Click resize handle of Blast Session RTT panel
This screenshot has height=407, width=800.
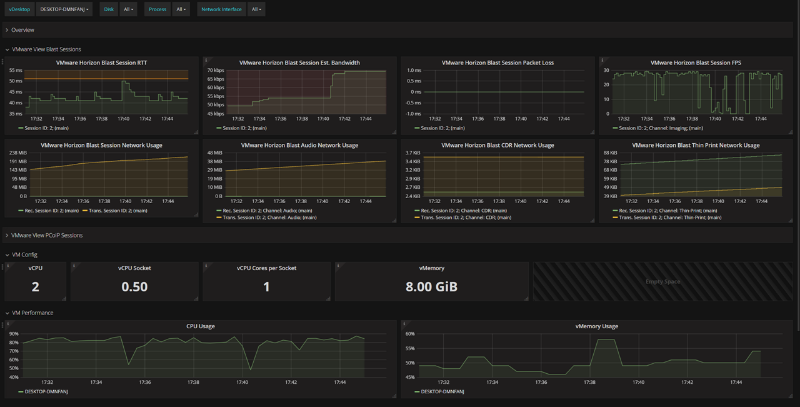pyautogui.click(x=196, y=132)
